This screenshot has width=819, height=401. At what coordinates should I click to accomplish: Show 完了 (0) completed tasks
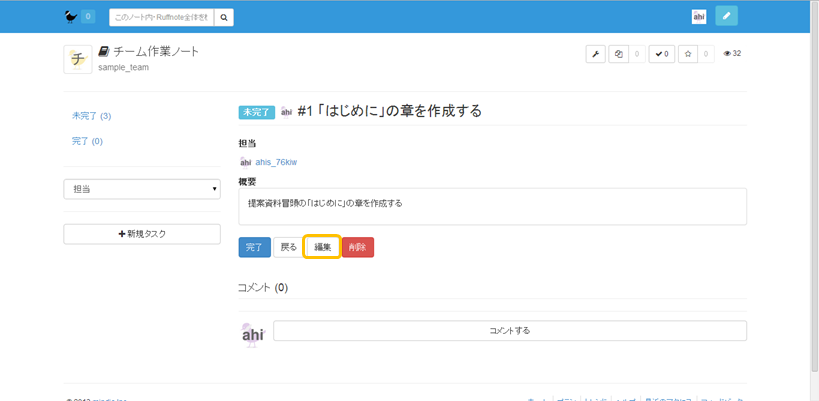(87, 141)
